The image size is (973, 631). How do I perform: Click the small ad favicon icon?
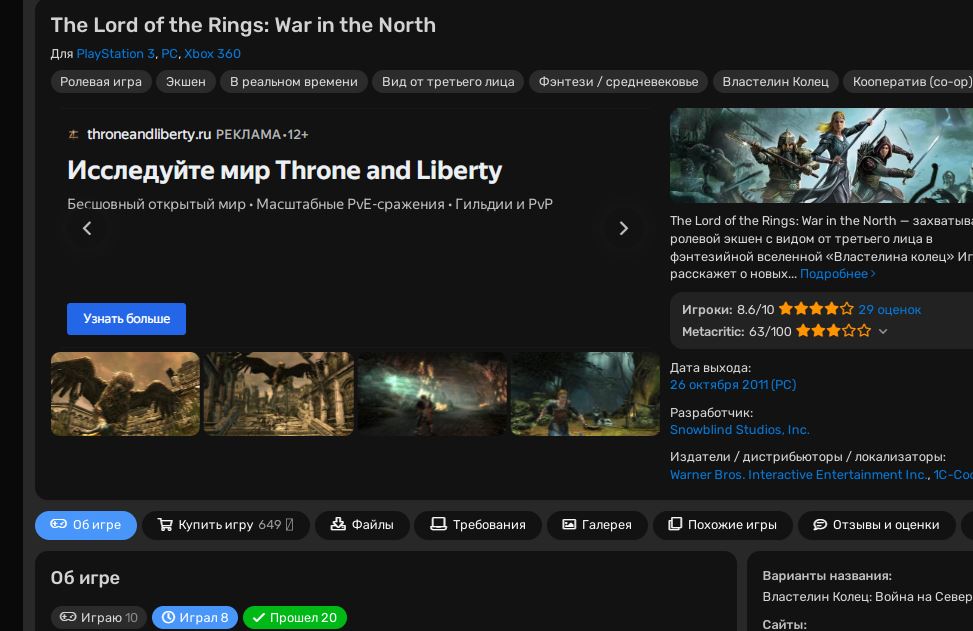point(73,134)
